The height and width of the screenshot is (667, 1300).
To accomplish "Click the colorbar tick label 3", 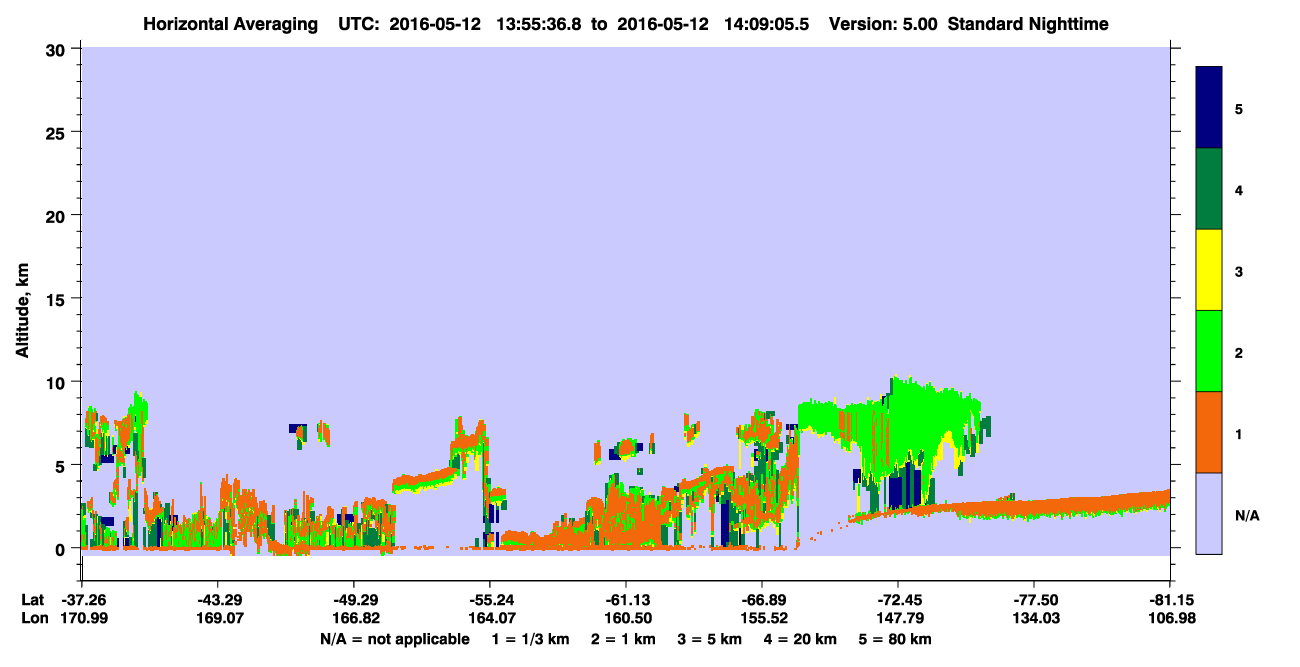I will [1239, 271].
